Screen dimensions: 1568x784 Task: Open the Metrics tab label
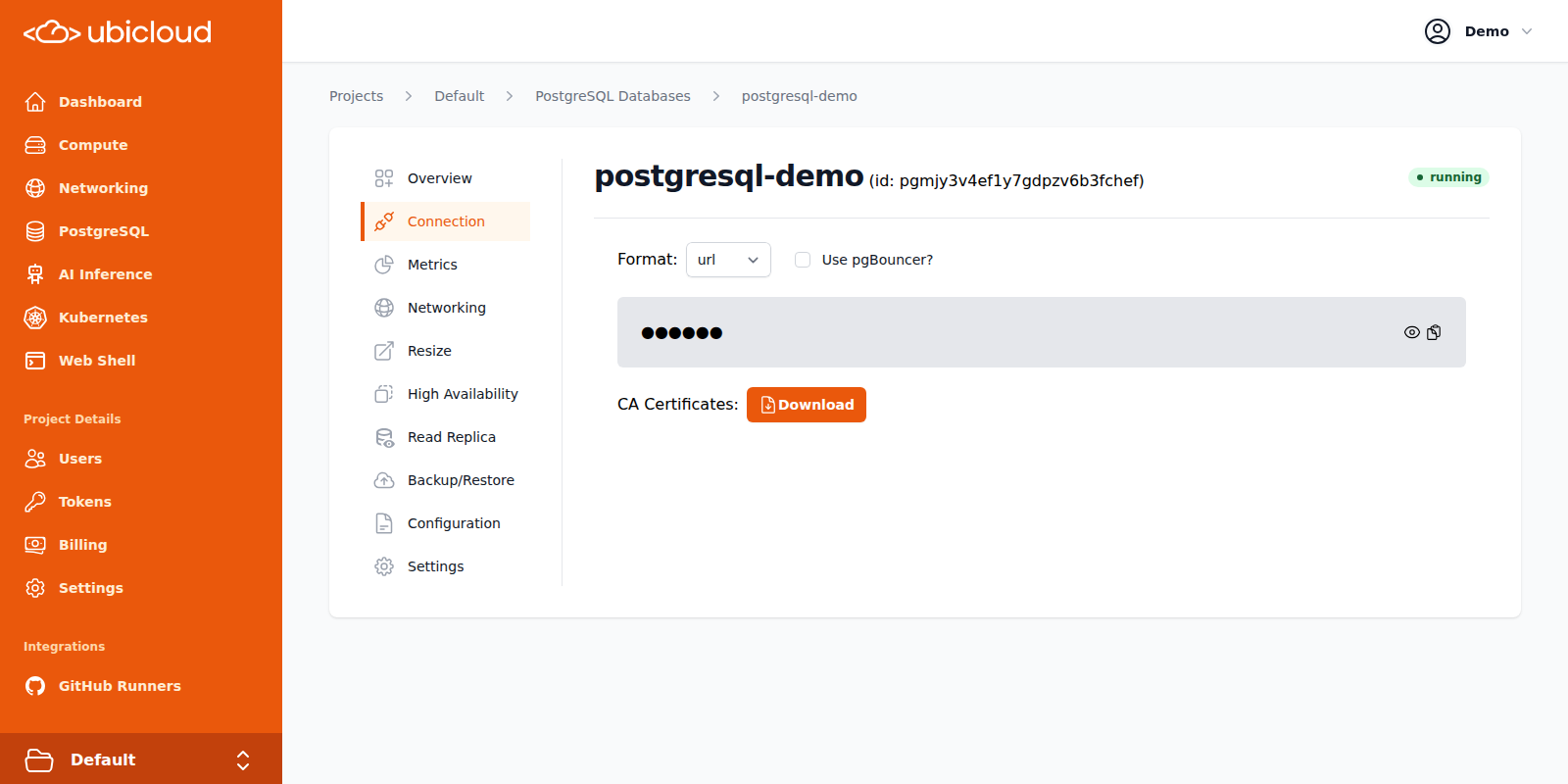(x=432, y=265)
